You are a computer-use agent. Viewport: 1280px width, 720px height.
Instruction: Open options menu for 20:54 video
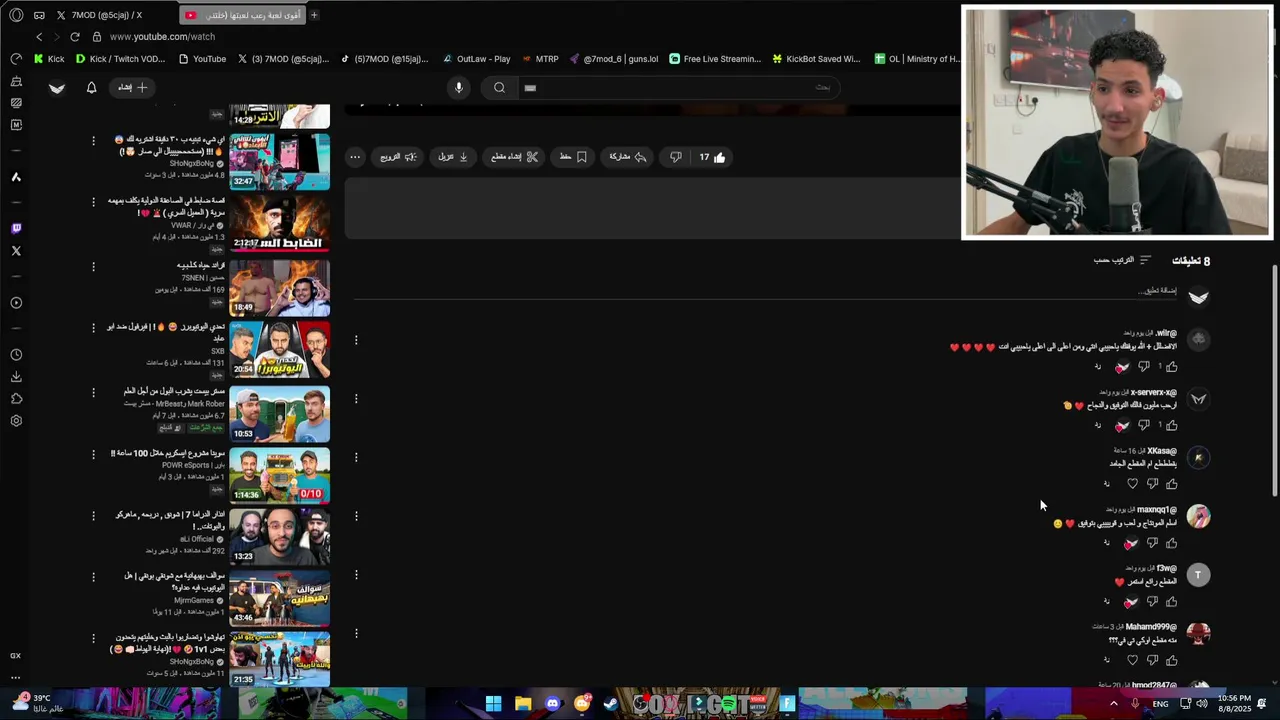[x=94, y=328]
